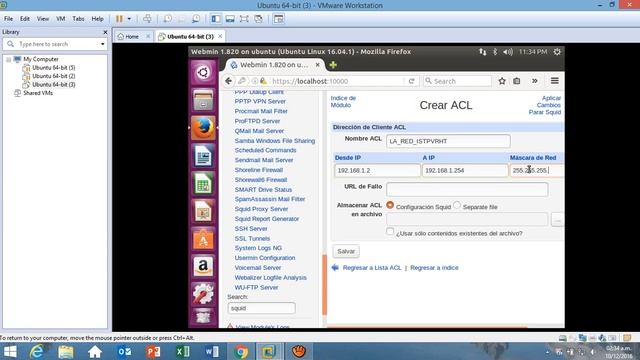The image size is (640, 360).
Task: Click Aplicar Cambios link
Action: [549, 102]
